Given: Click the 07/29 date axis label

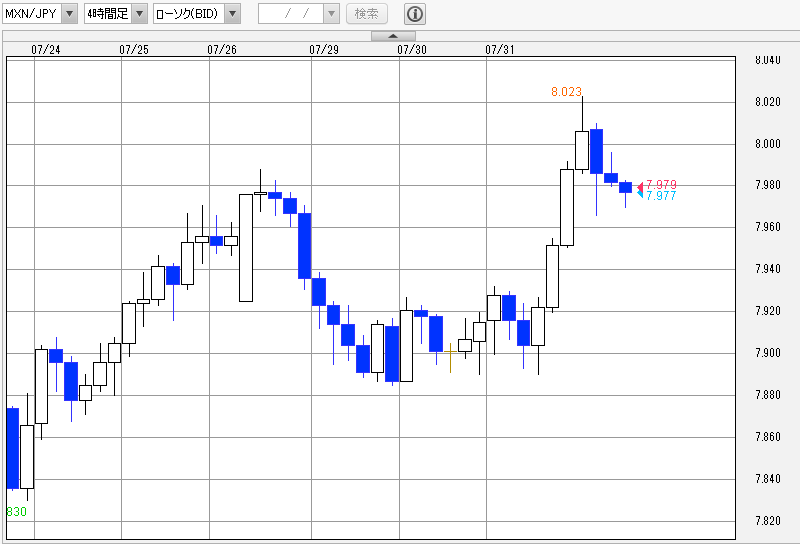Looking at the screenshot, I should coord(324,49).
